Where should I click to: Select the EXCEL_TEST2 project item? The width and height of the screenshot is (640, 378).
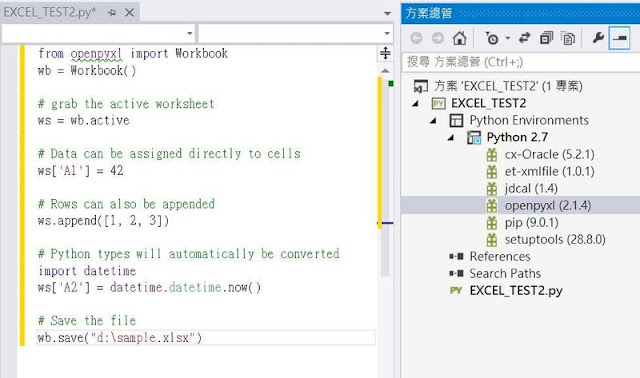coord(489,103)
